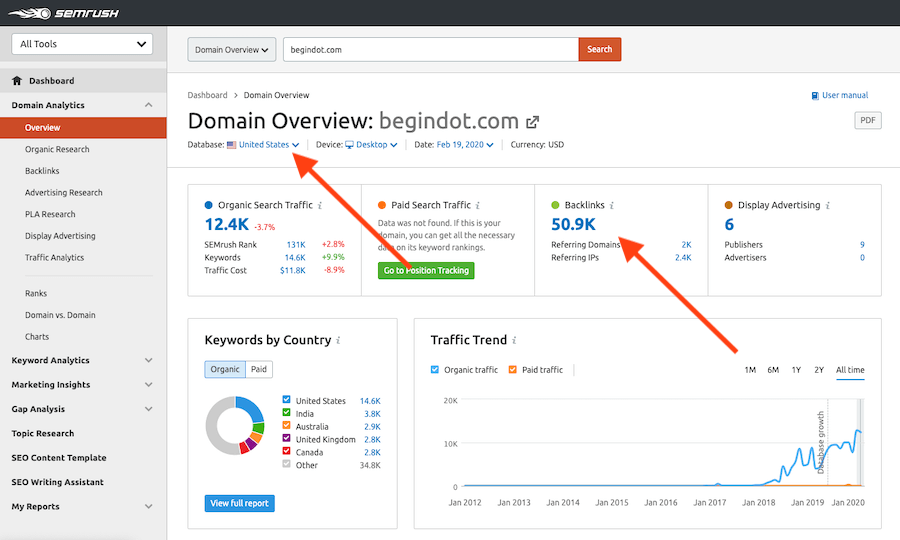Uncheck United States in keyword legend
The image size is (900, 540).
(286, 399)
